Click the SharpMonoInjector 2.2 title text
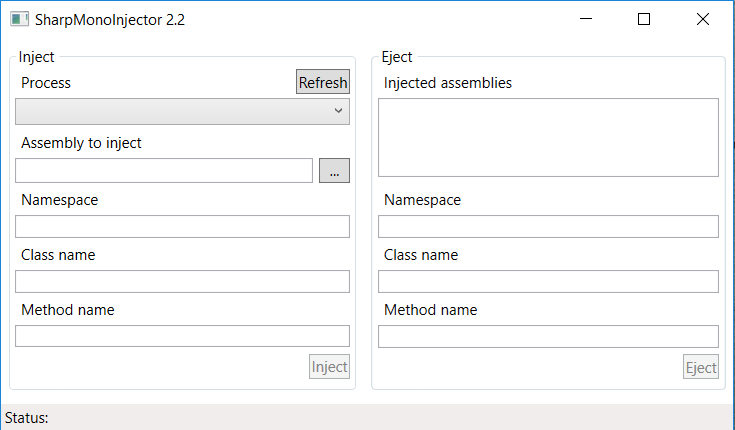The height and width of the screenshot is (430, 735). coord(110,19)
